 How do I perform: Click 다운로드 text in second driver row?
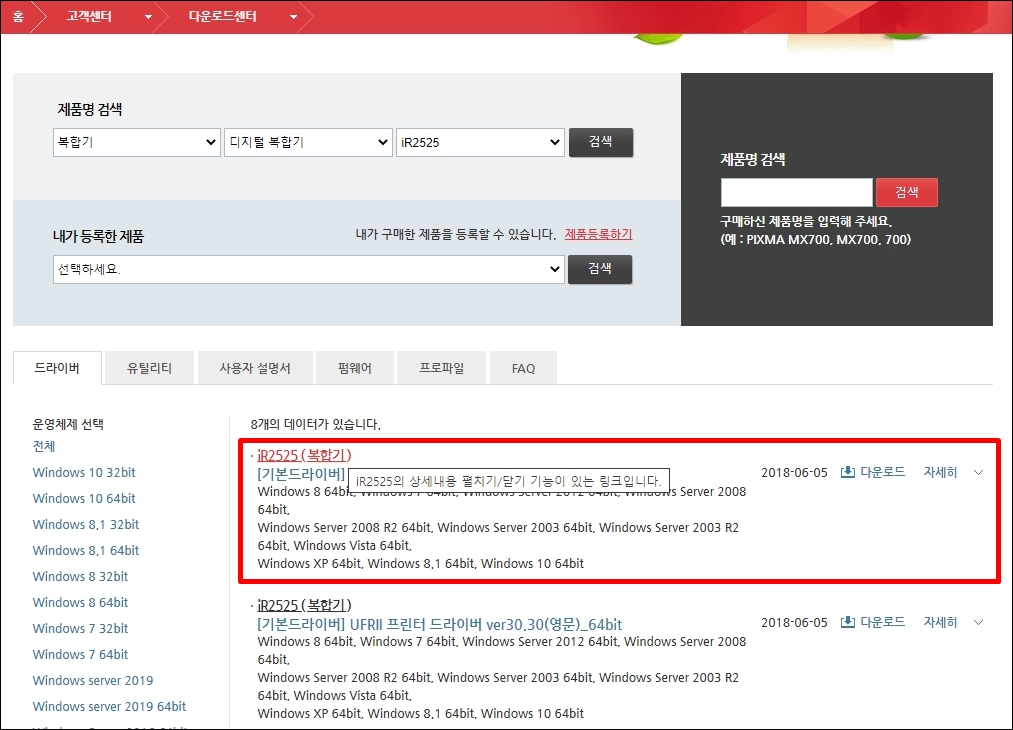(882, 622)
